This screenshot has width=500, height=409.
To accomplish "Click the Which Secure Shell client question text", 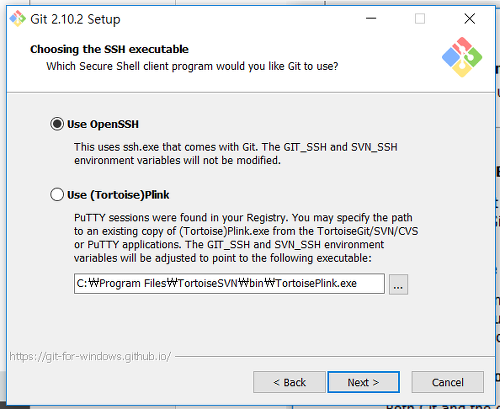I will pyautogui.click(x=192, y=66).
